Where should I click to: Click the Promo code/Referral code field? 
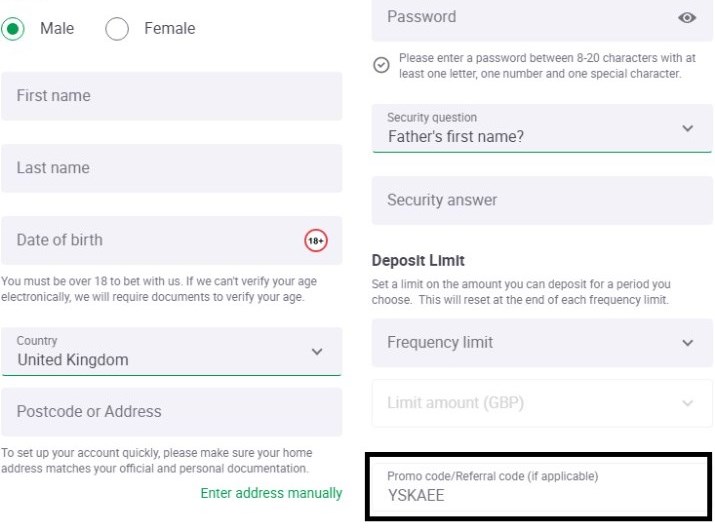538,486
